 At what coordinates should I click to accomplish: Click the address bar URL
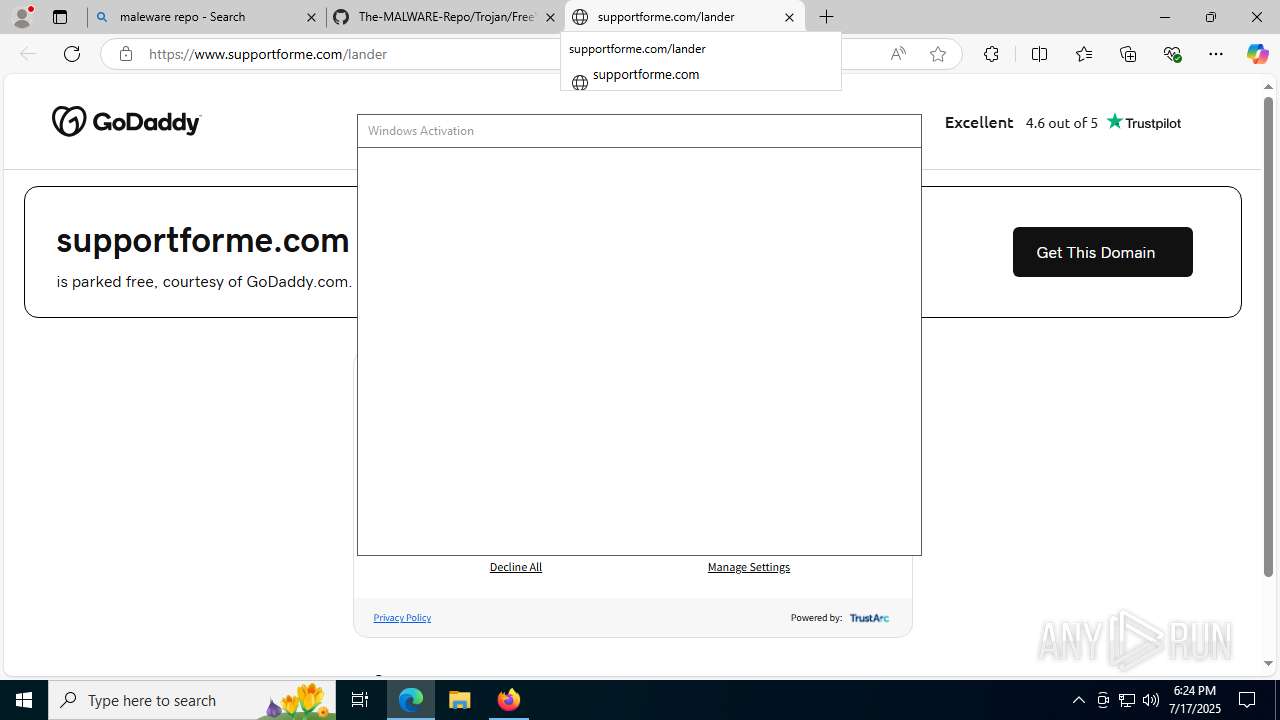point(268,54)
